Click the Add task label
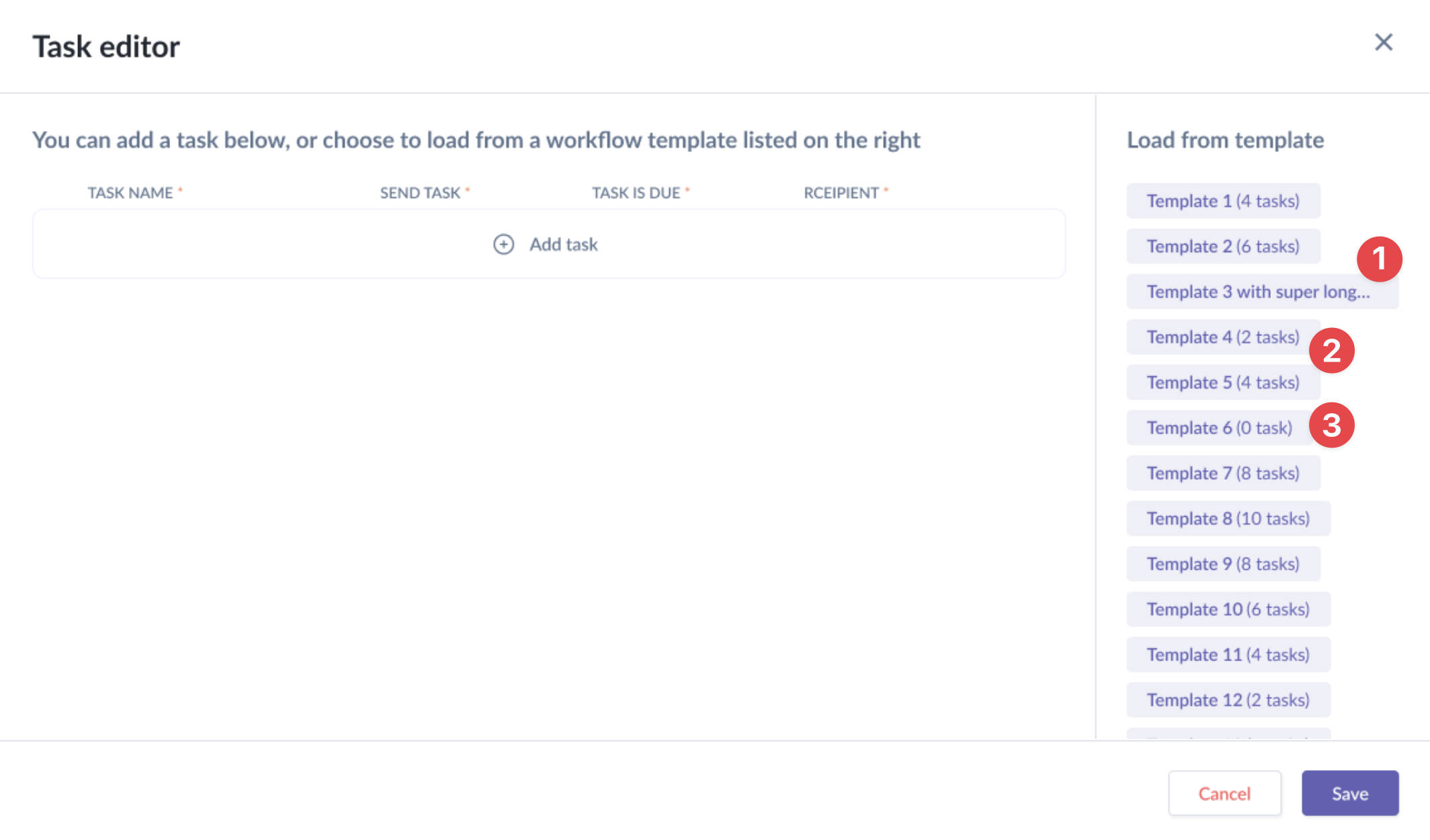This screenshot has width=1430, height=840. pos(563,244)
